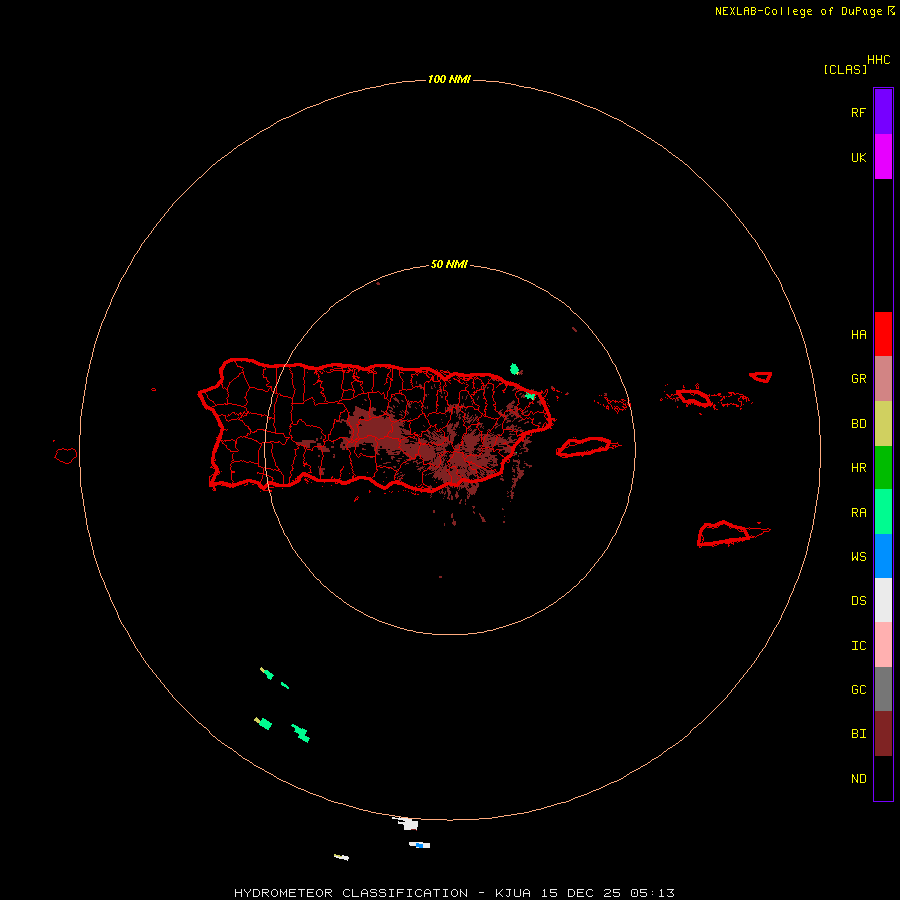
Task: Click the NEXLAB-College of DuPage credit text
Action: pyautogui.click(x=798, y=11)
